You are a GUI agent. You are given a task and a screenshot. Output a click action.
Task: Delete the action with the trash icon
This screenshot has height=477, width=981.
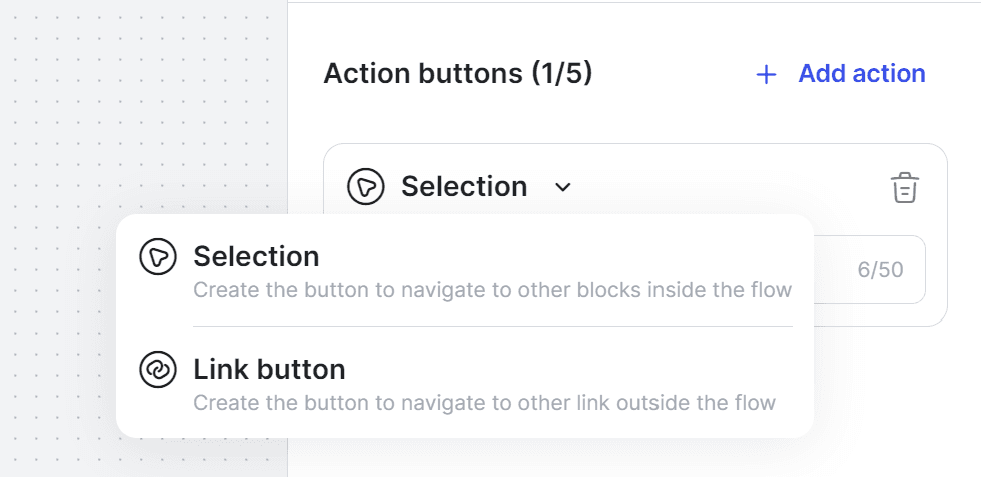tap(905, 187)
